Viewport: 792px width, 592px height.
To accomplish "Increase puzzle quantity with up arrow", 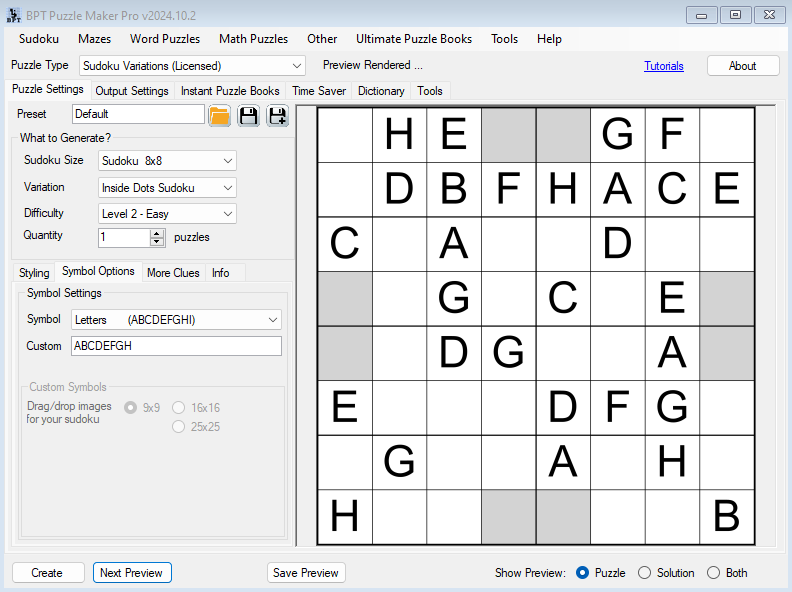I will click(x=157, y=233).
